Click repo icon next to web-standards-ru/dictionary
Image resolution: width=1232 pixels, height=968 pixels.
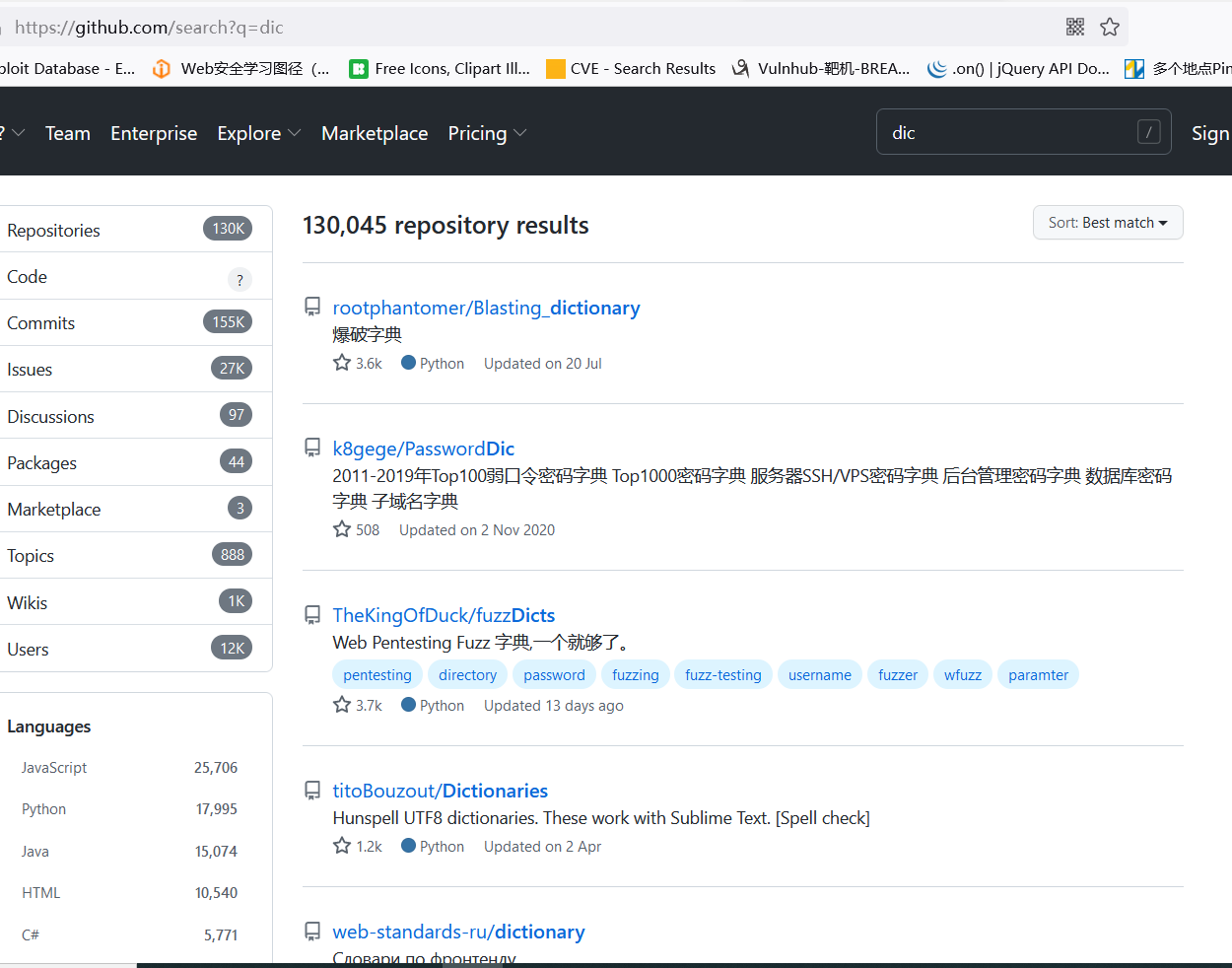pos(312,932)
